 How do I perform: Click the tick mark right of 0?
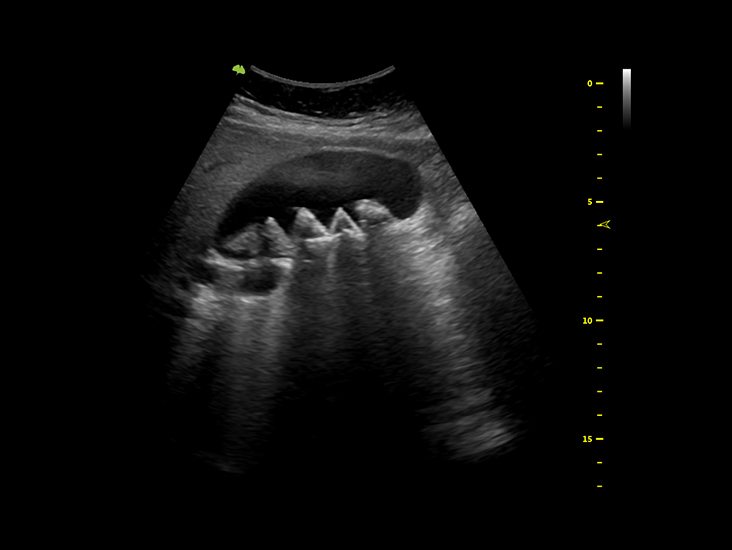tap(600, 84)
